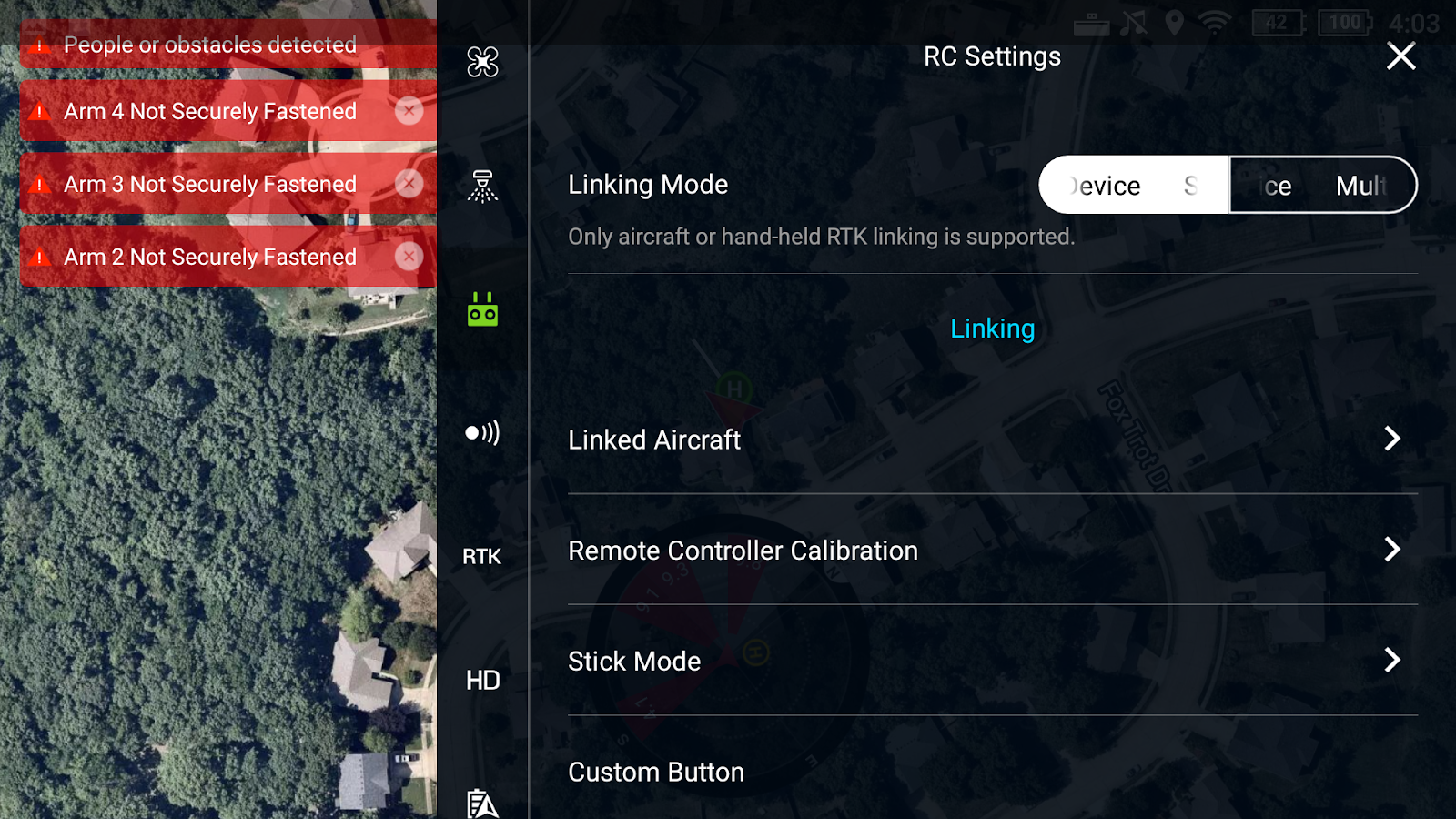Expand the Stick Mode chevron

pos(1391,660)
